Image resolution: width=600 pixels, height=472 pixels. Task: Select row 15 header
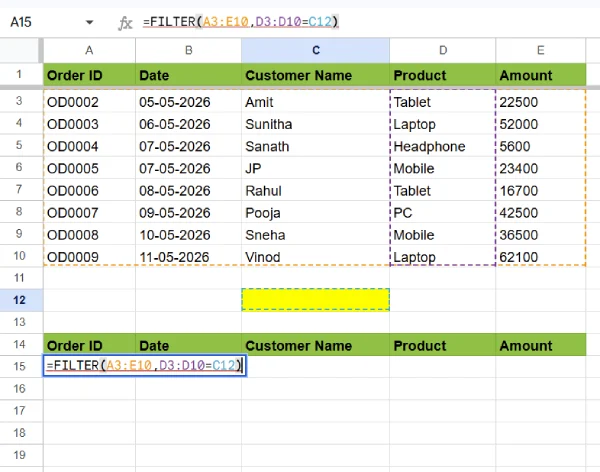[x=19, y=366]
